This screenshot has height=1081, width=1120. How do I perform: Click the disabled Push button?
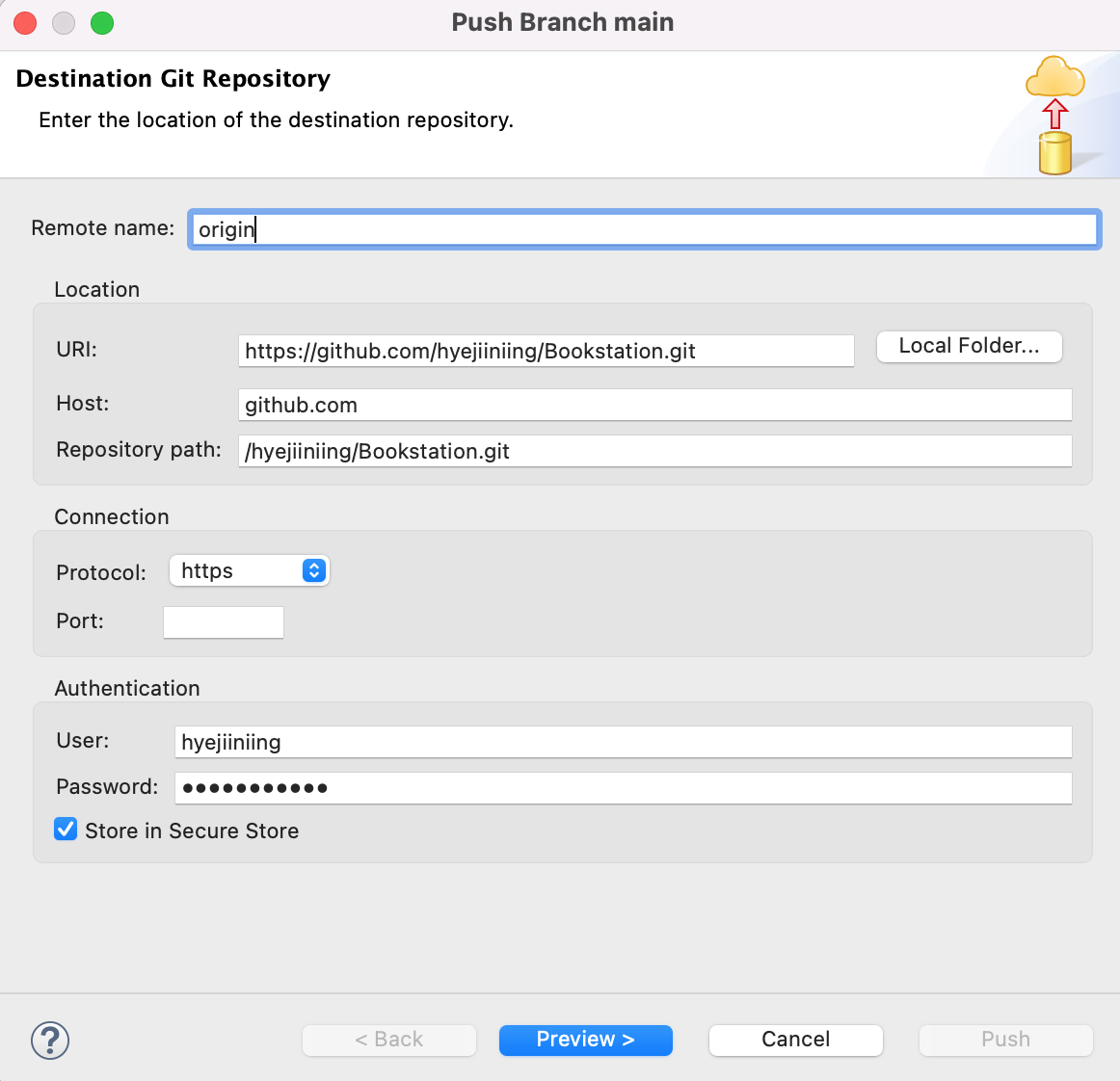1005,1040
